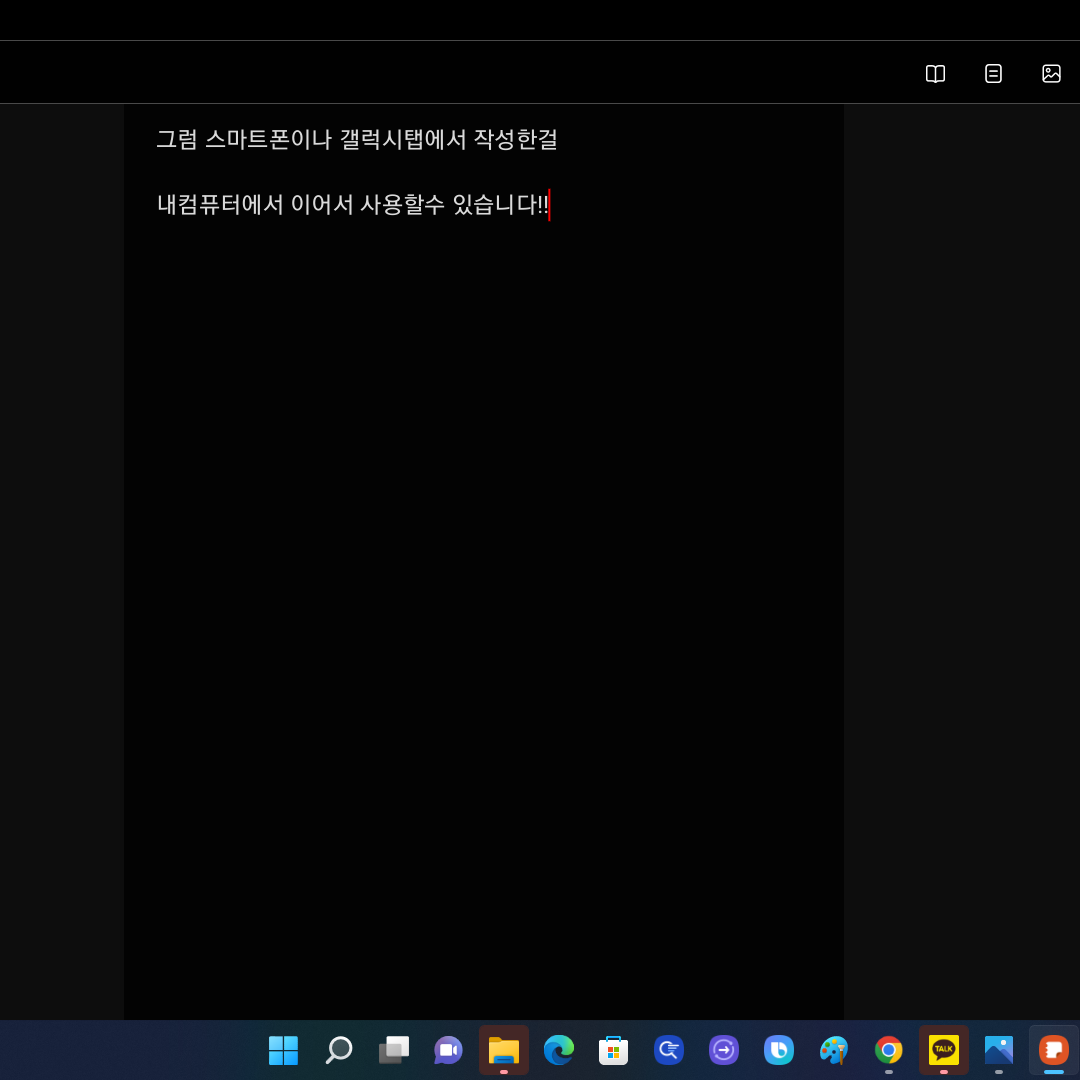The image size is (1080, 1080).
Task: Insert a picture with the image icon
Action: coord(1051,72)
